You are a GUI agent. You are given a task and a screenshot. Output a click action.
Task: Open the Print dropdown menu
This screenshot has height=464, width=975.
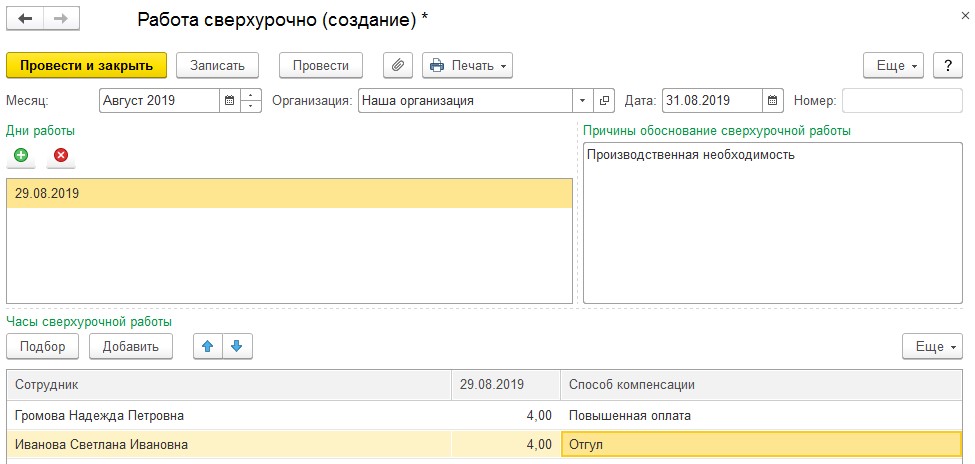[467, 65]
